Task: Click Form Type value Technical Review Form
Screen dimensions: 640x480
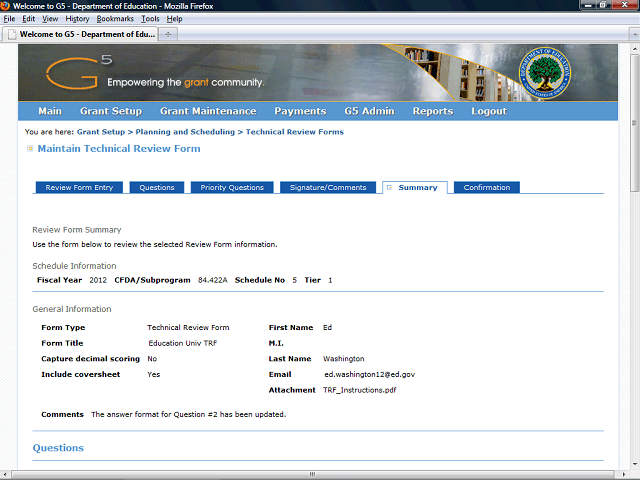Action: click(x=188, y=327)
